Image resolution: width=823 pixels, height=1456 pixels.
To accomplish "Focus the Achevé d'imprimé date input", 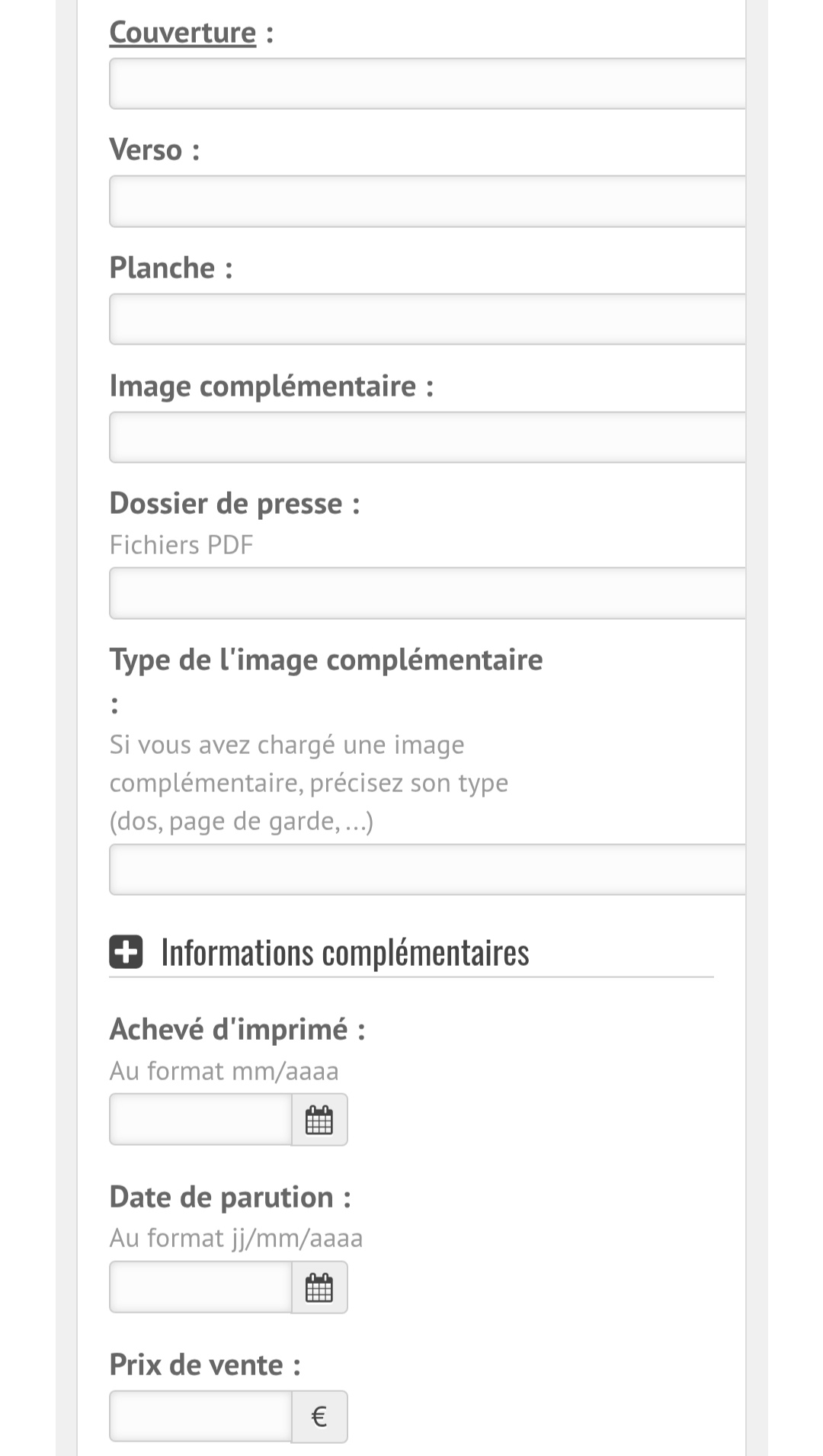I will (200, 1119).
